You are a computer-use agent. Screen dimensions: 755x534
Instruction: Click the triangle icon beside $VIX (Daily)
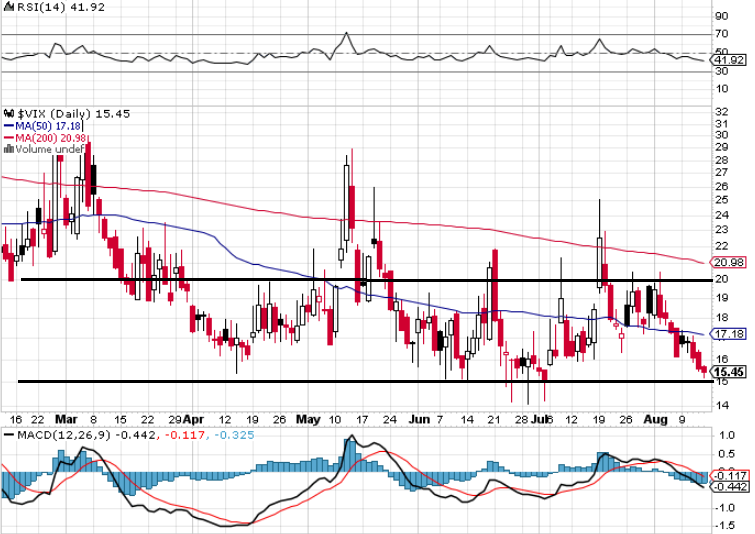click(x=5, y=113)
